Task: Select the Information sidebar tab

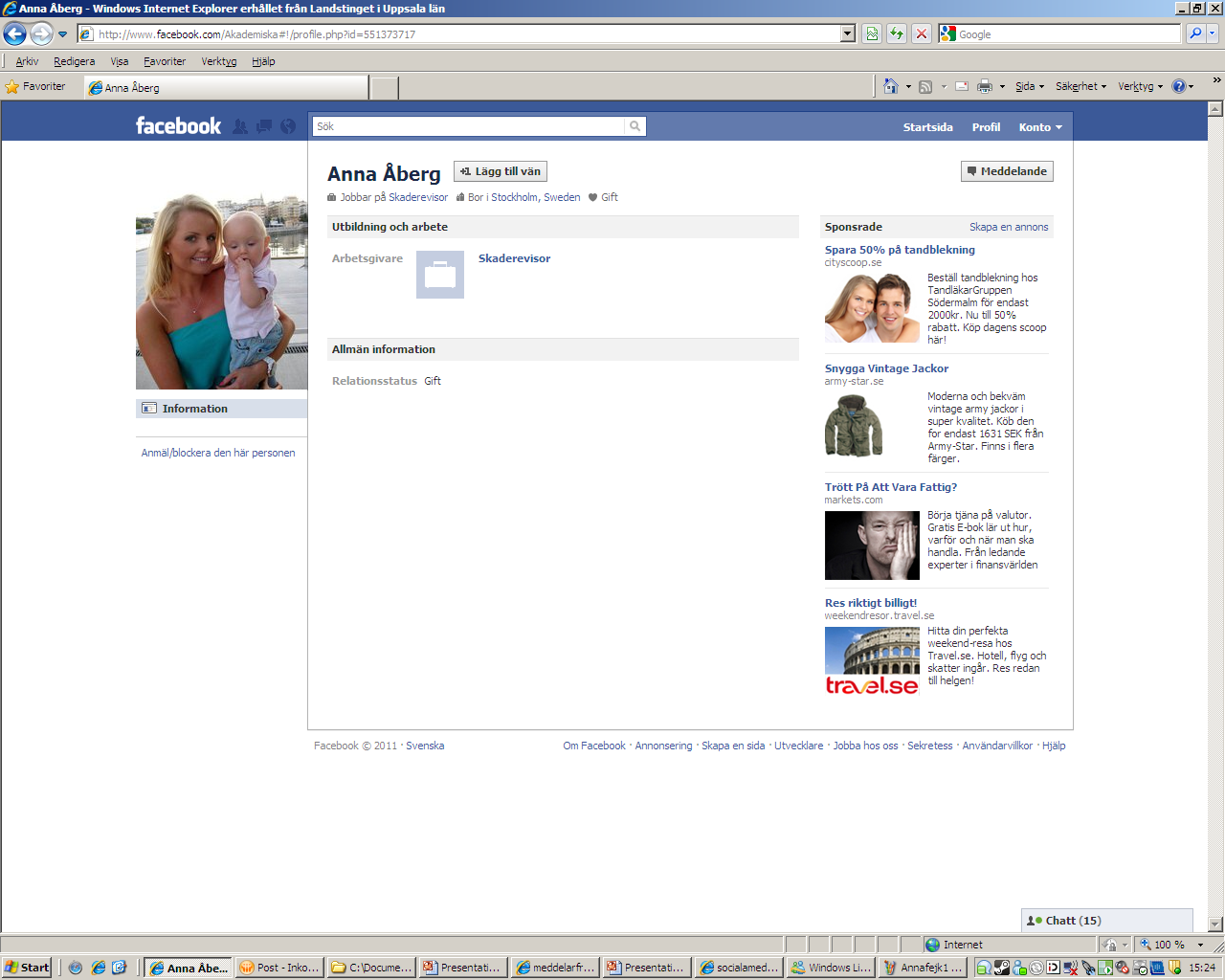Action: [x=221, y=409]
